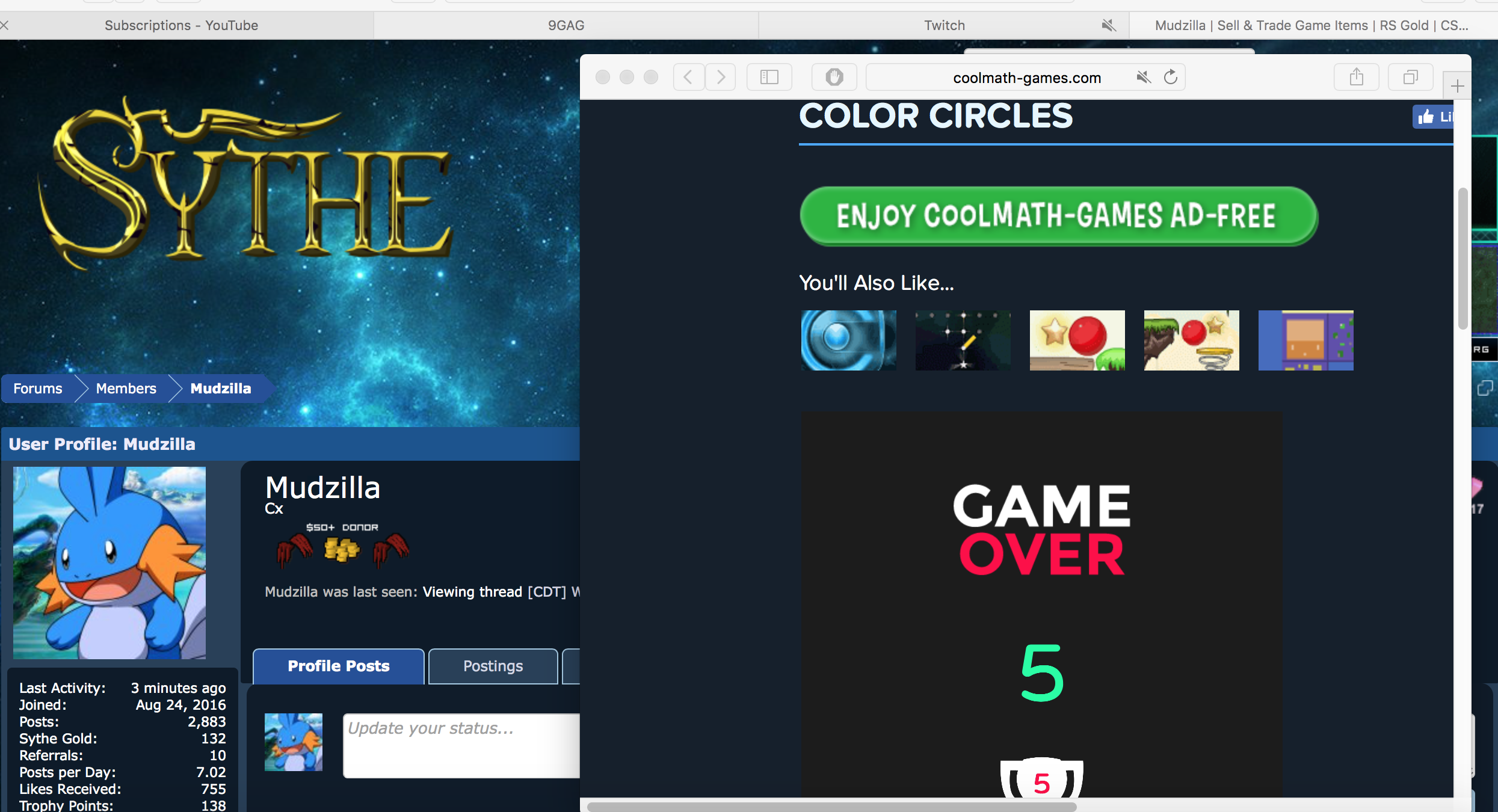The image size is (1498, 812).
Task: Open red ball spring platform game thumbnail
Action: 1191,340
